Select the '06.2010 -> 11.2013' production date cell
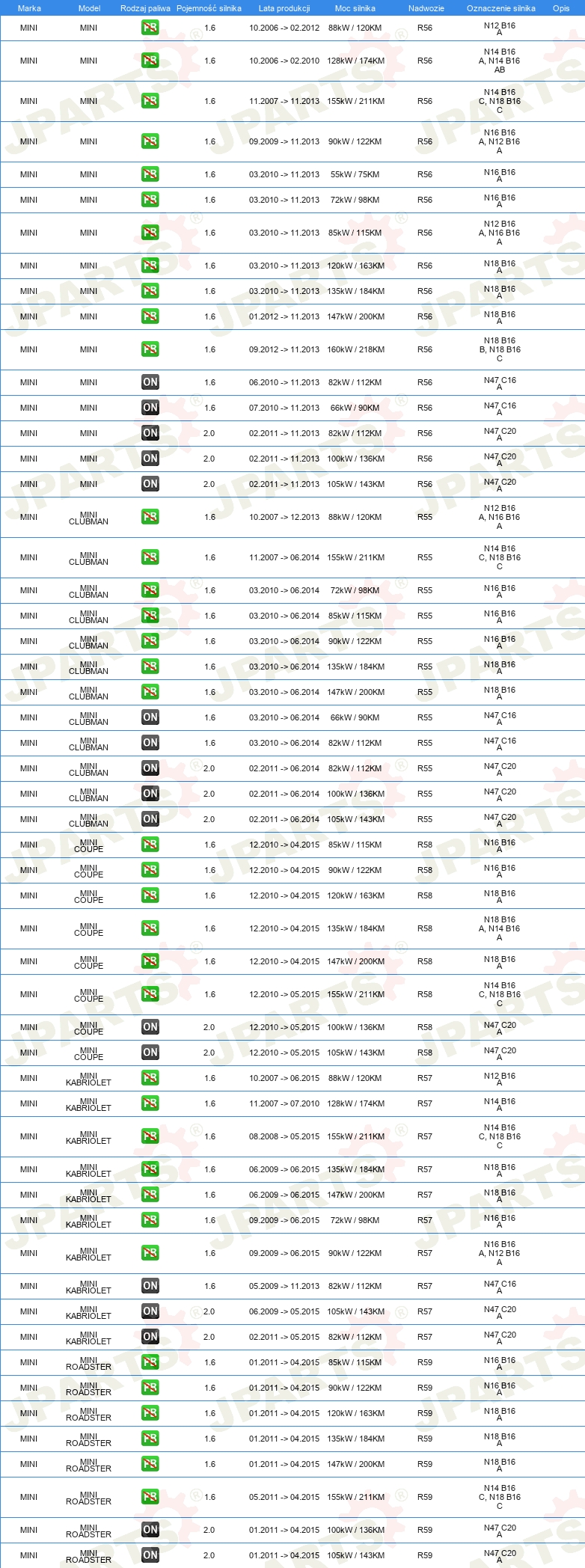This screenshot has width=585, height=1568. coord(284,382)
